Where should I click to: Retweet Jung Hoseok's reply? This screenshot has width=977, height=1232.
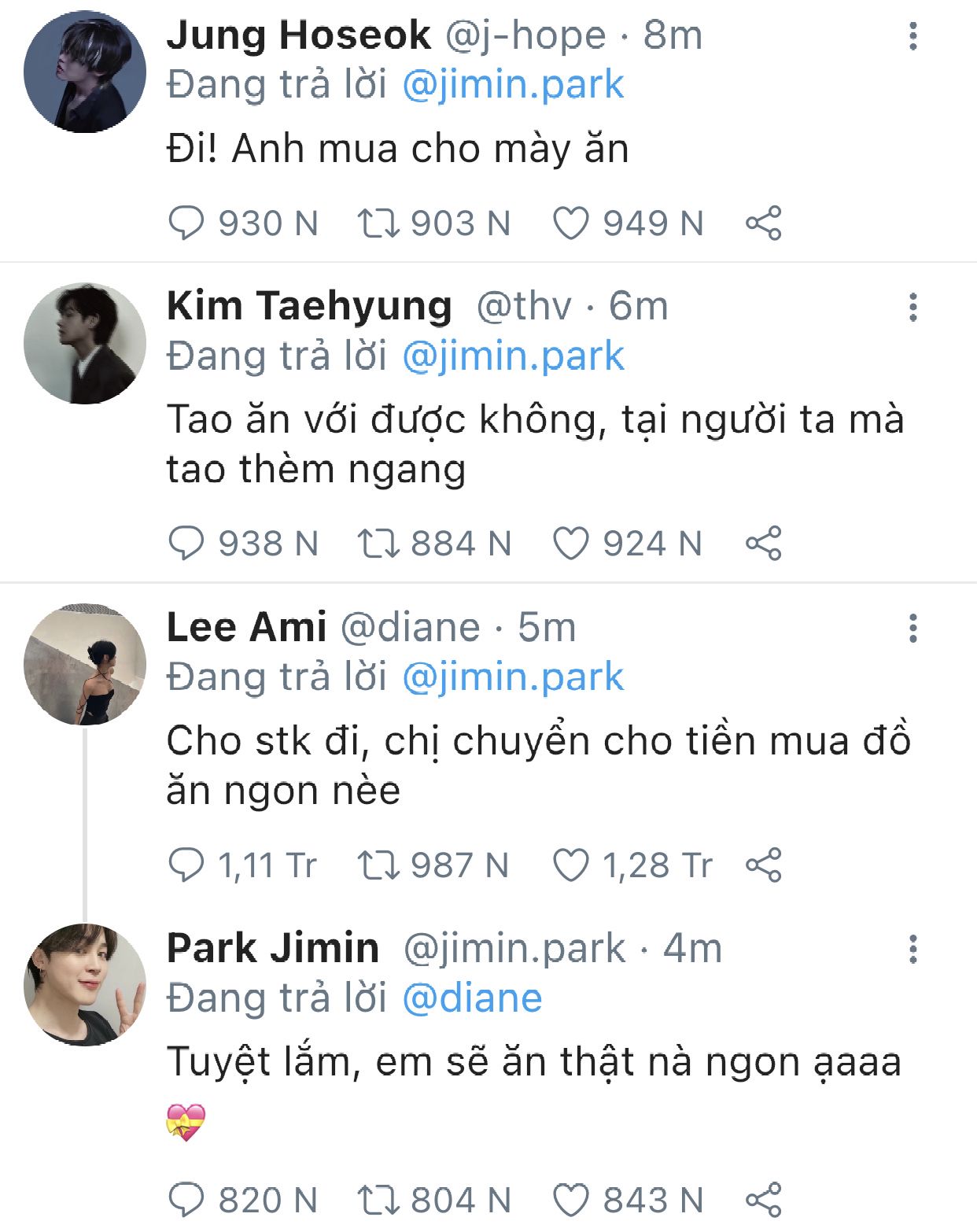pos(379,223)
